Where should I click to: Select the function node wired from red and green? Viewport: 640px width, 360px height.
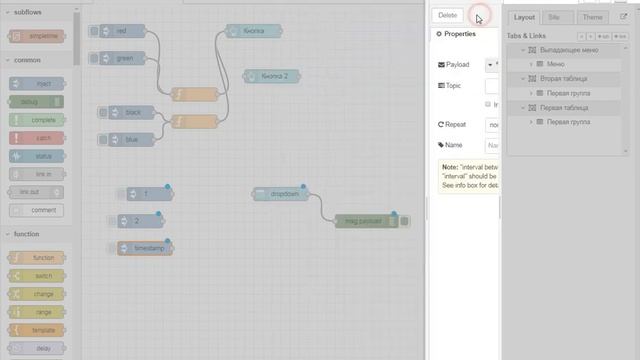[195, 94]
